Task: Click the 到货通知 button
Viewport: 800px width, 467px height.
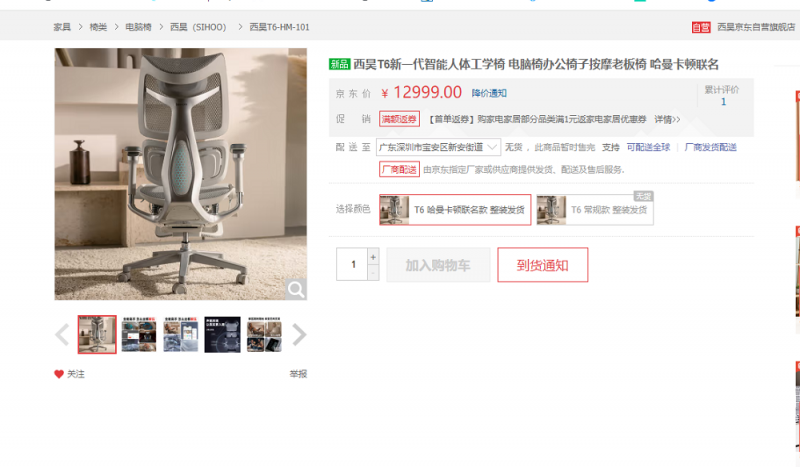Action: point(543,265)
